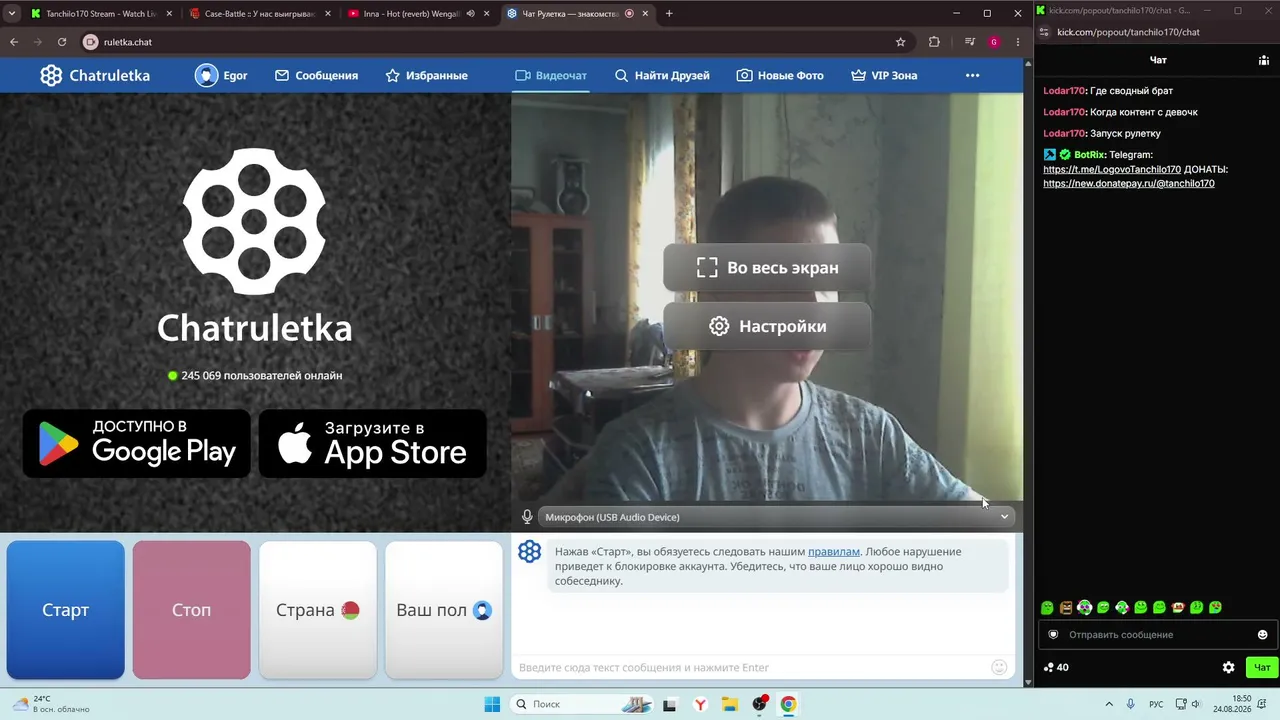Open the t.me/LogovoTanchilo170 Telegram link
This screenshot has height=720, width=1280.
1112,169
